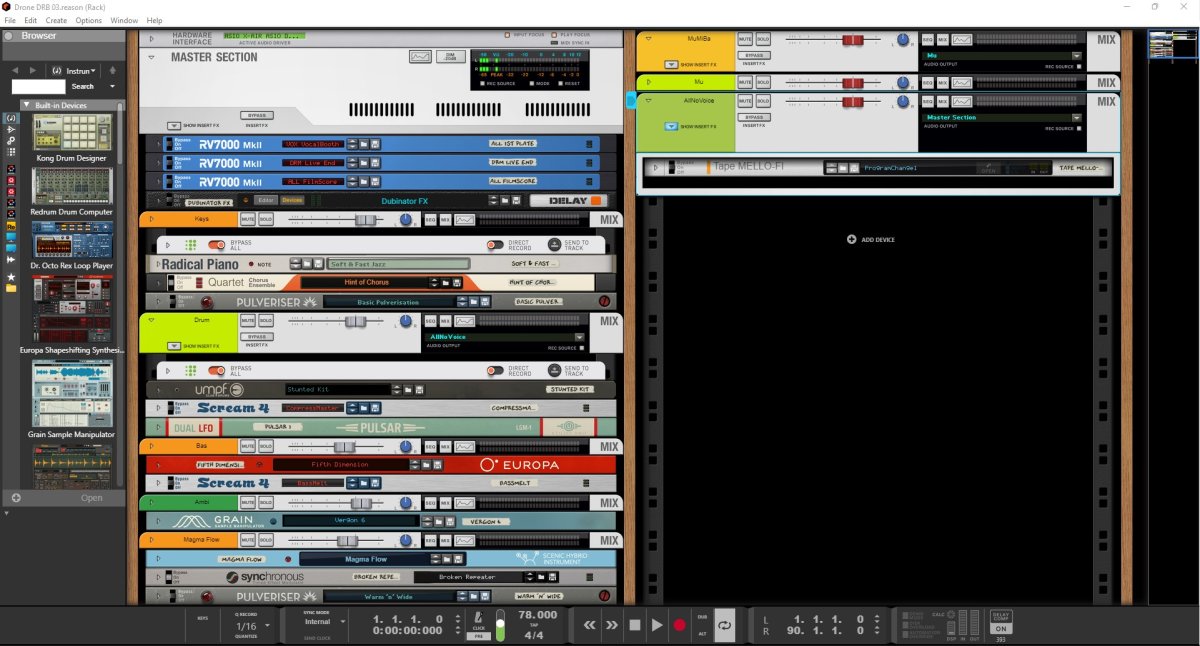The image size is (1200, 646).
Task: Click the Fast Forward transport button
Action: 611,625
